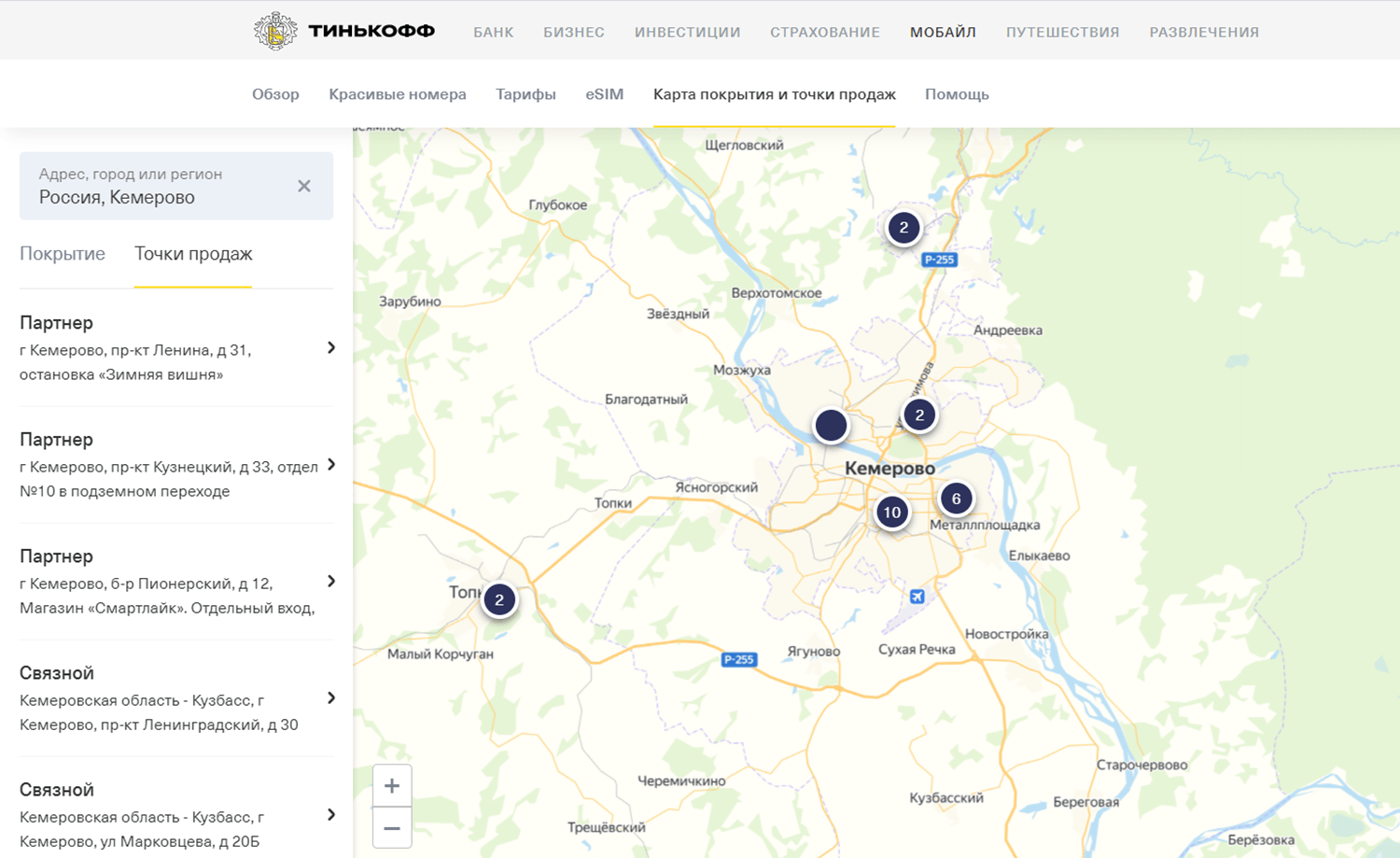Viewport: 1400px width, 858px height.
Task: Click the Сухая Речка label on map
Action: [x=917, y=650]
